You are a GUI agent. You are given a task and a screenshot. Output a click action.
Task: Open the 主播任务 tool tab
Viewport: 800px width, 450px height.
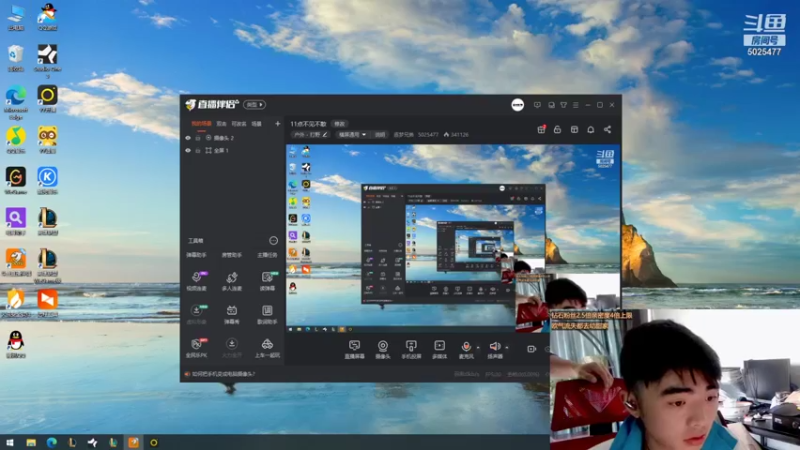(267, 255)
